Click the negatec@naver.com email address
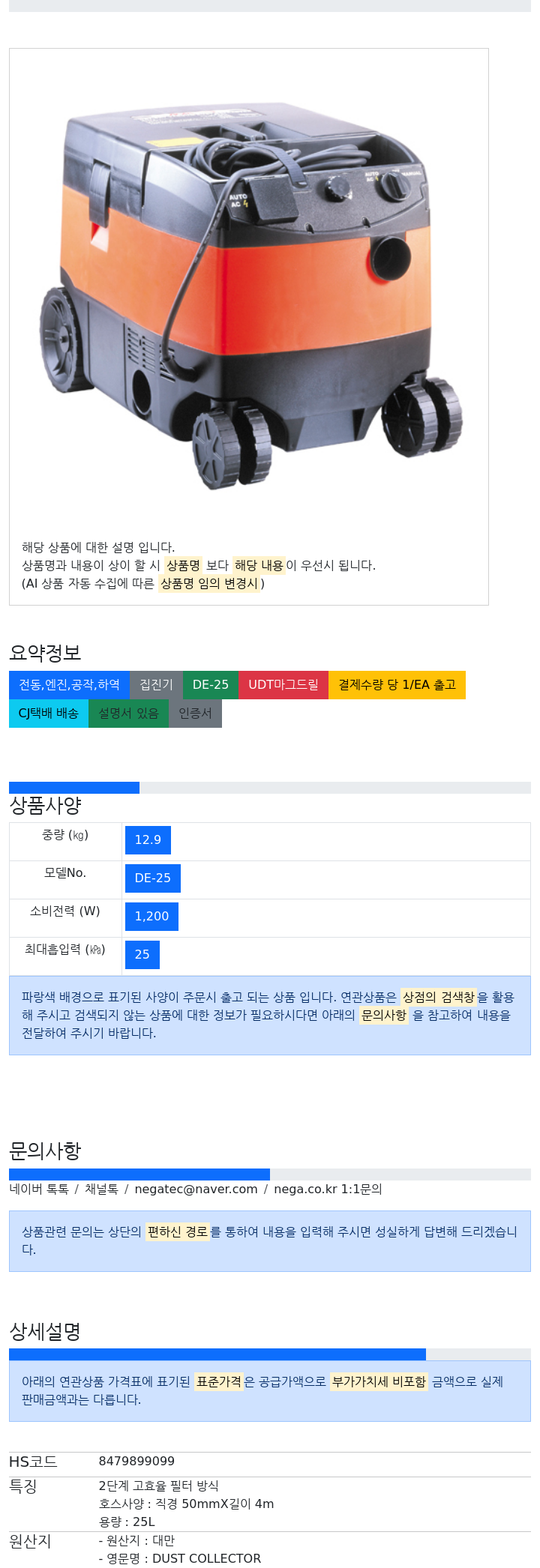This screenshot has width=540, height=1568. pyautogui.click(x=196, y=1189)
